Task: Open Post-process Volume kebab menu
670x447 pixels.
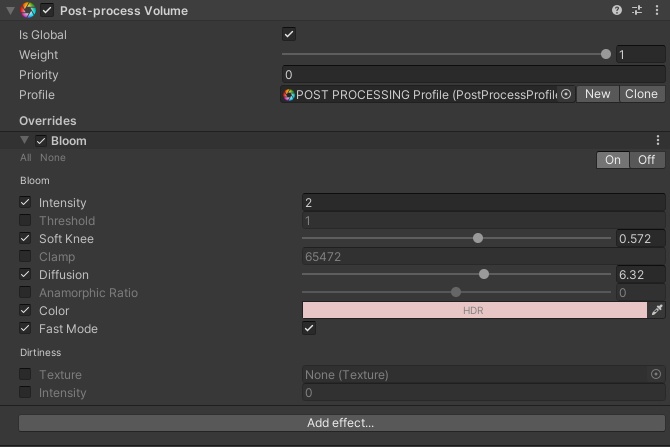Action: [657, 10]
